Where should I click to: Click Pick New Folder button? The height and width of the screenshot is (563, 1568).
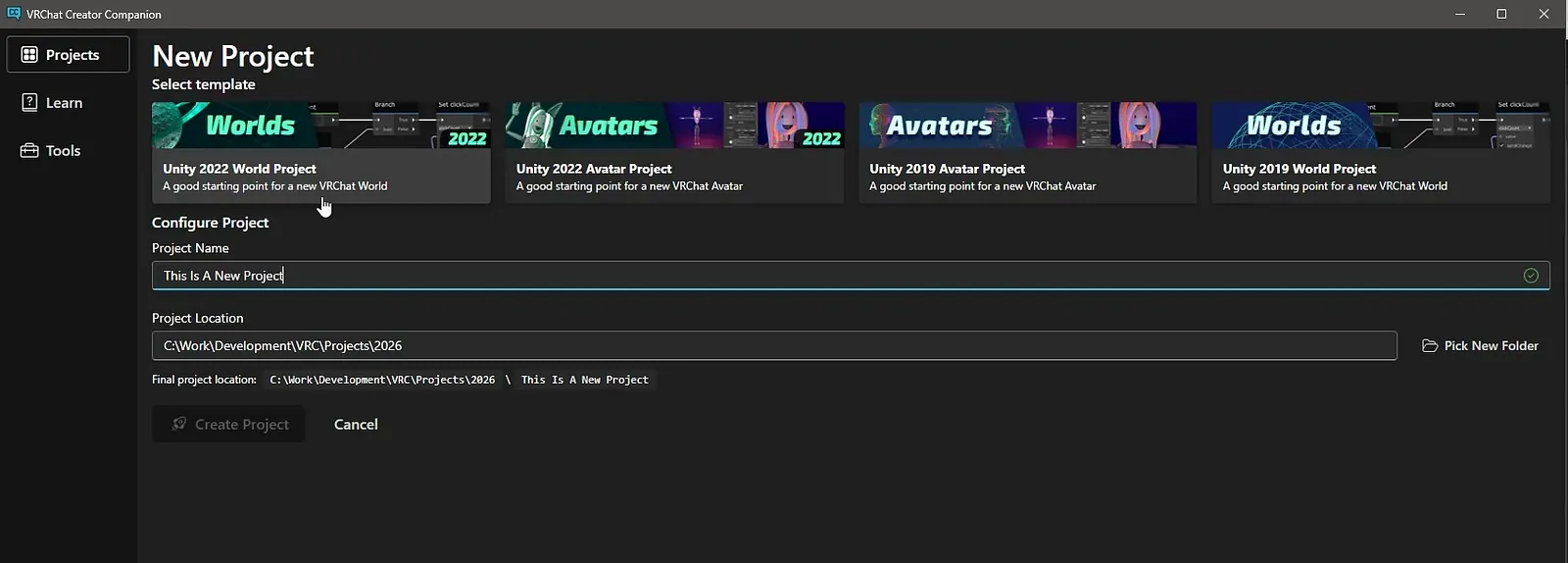[1480, 346]
